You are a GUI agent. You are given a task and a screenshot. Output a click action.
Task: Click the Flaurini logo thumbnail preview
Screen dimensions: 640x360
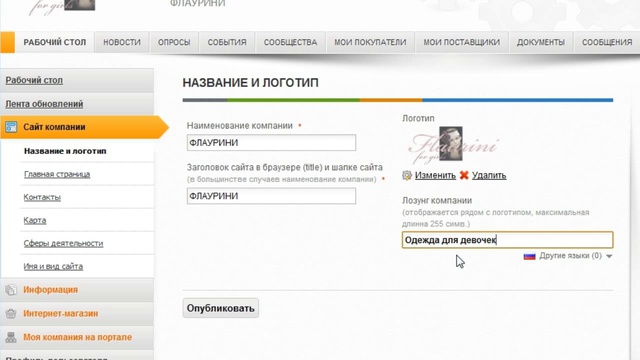(453, 145)
